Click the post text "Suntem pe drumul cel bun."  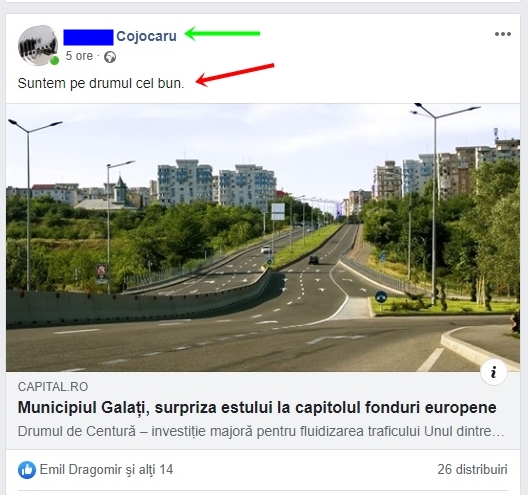point(101,84)
